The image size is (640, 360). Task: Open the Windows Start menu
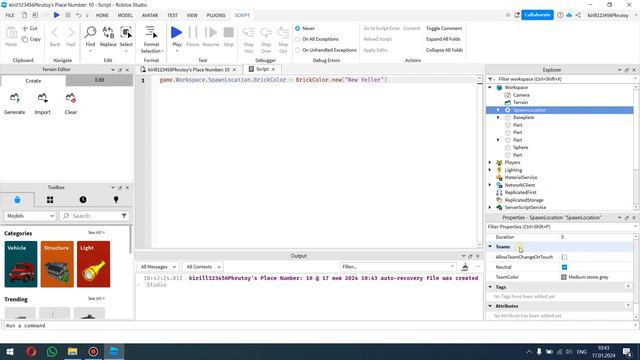tap(10, 351)
